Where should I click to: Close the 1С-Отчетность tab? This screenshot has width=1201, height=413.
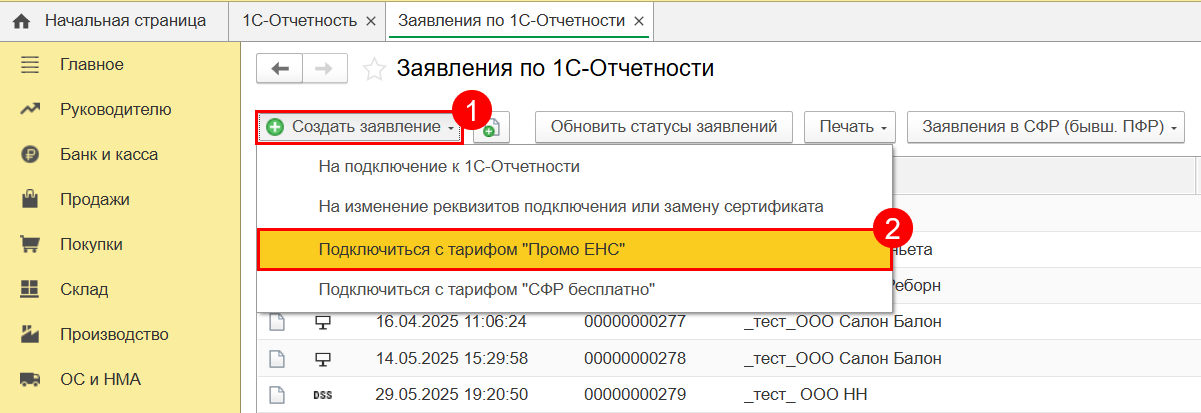[x=371, y=21]
